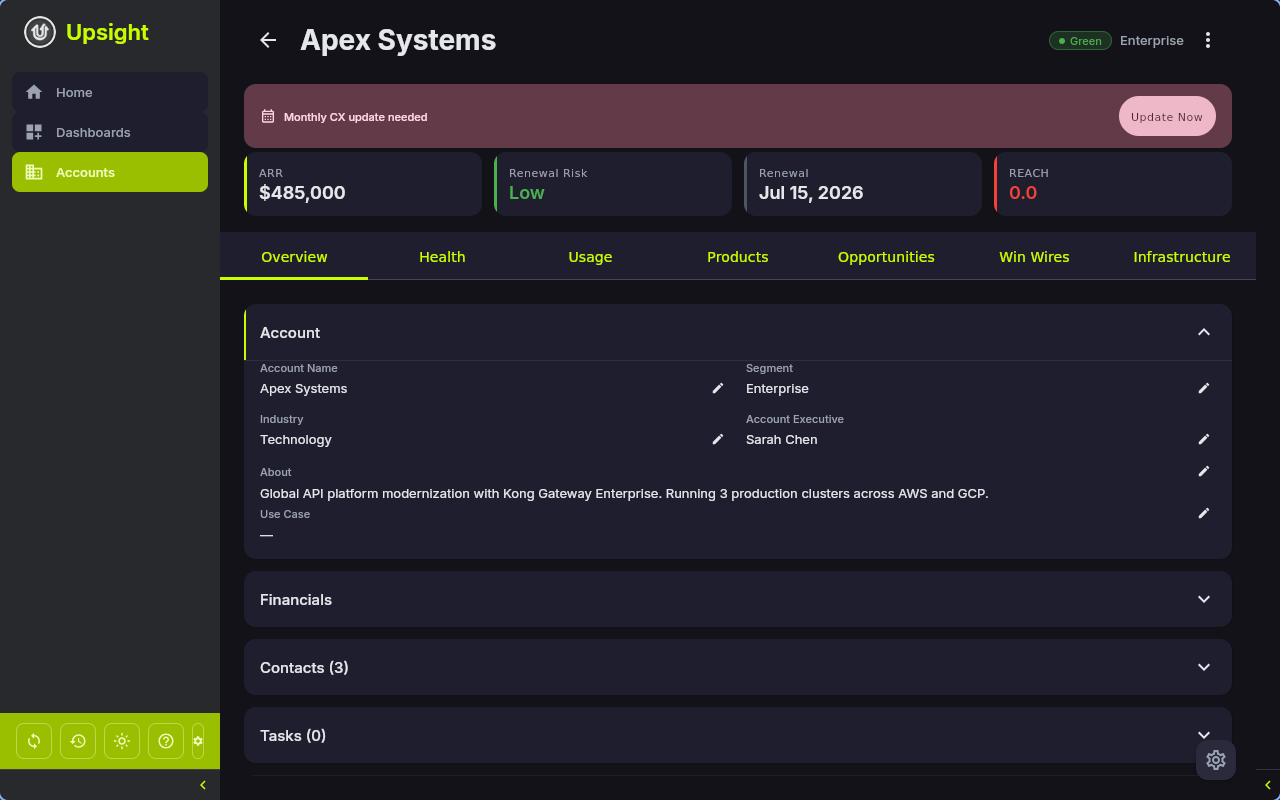Switch to the Health tab
This screenshot has height=800, width=1280.
tap(442, 256)
